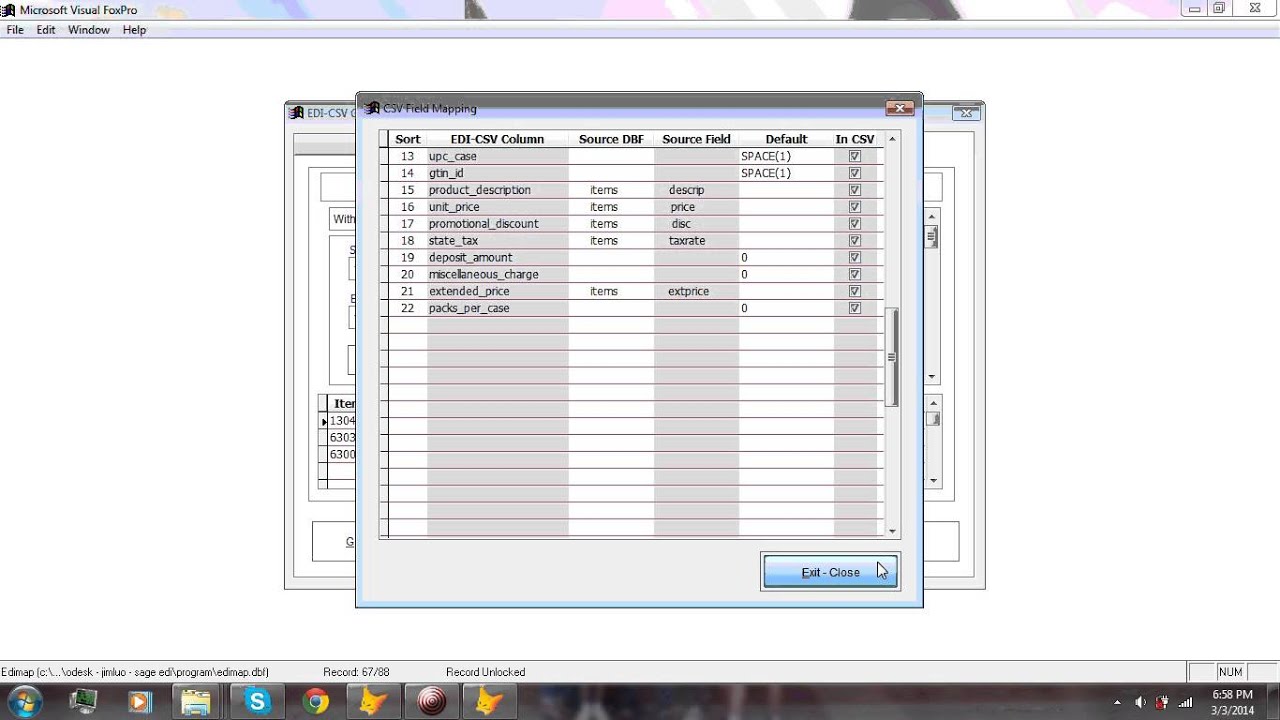This screenshot has height=720, width=1280.
Task: Open Google Chrome from the taskbar
Action: [x=316, y=702]
